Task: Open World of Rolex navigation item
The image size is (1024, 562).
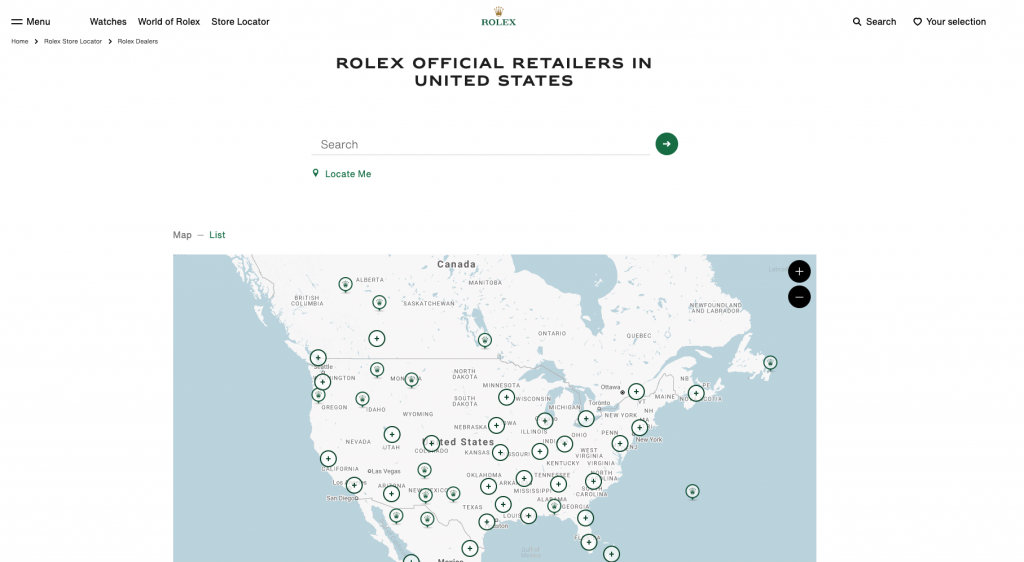Action: (168, 22)
